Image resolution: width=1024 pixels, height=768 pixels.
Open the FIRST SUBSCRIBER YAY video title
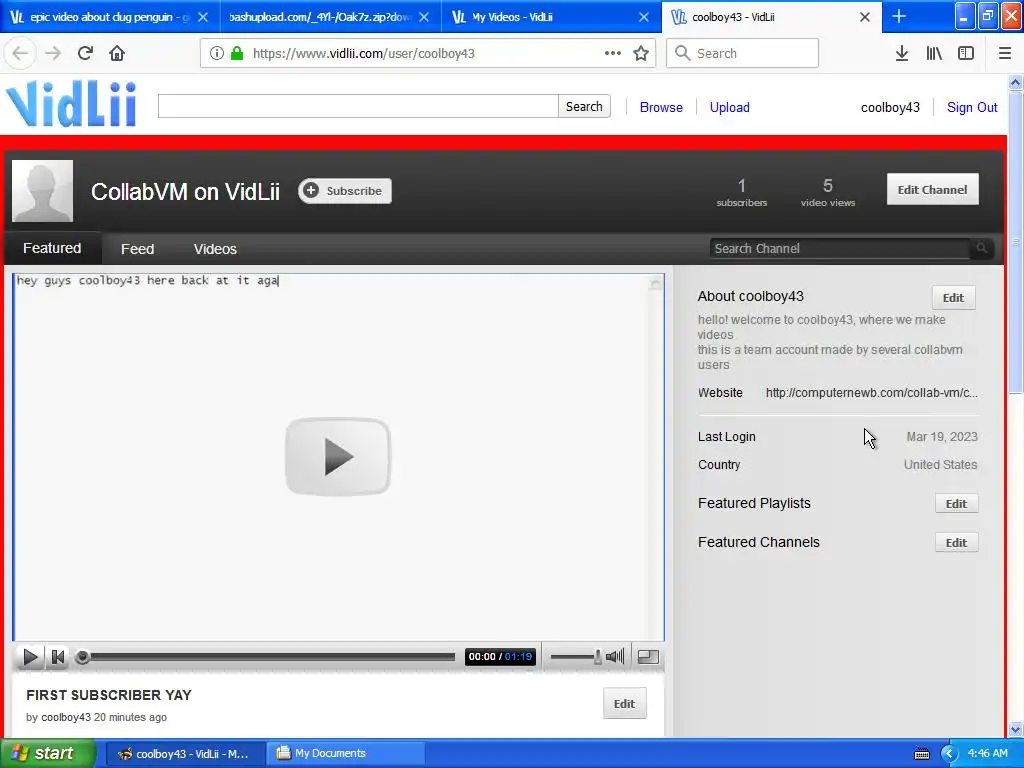(109, 695)
